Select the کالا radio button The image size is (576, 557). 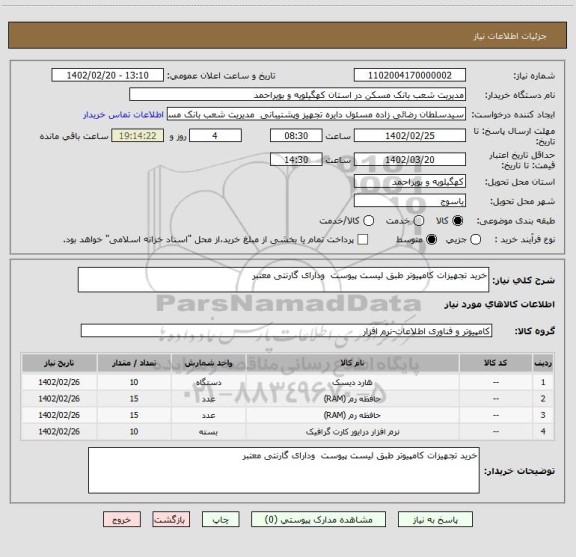tap(458, 221)
